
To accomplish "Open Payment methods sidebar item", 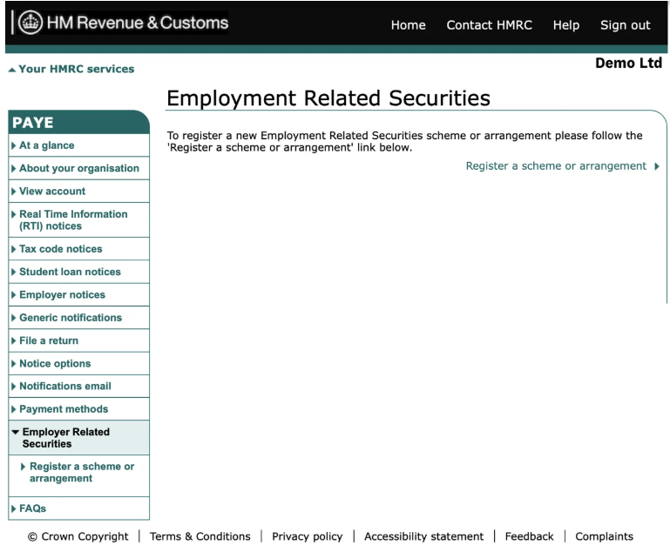I will point(63,409).
